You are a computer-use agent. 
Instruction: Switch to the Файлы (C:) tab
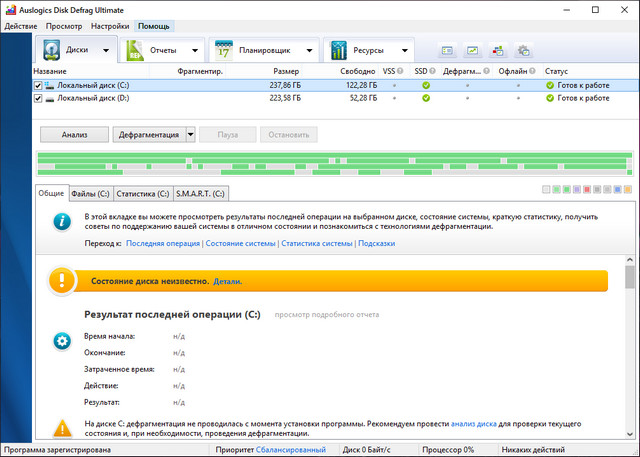click(x=90, y=193)
